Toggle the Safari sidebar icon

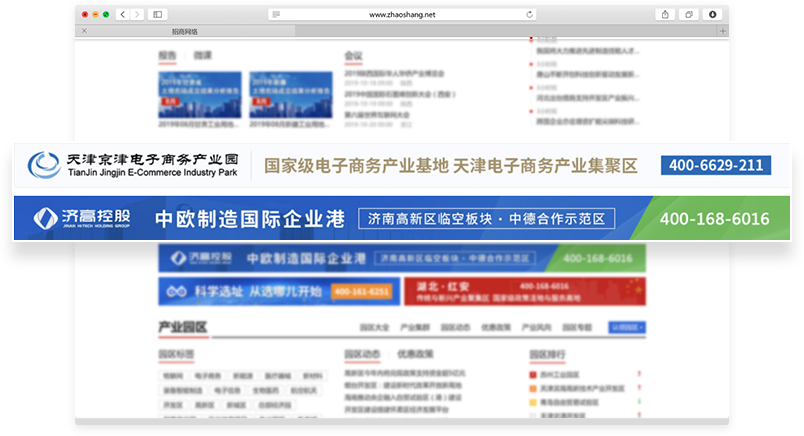click(157, 15)
